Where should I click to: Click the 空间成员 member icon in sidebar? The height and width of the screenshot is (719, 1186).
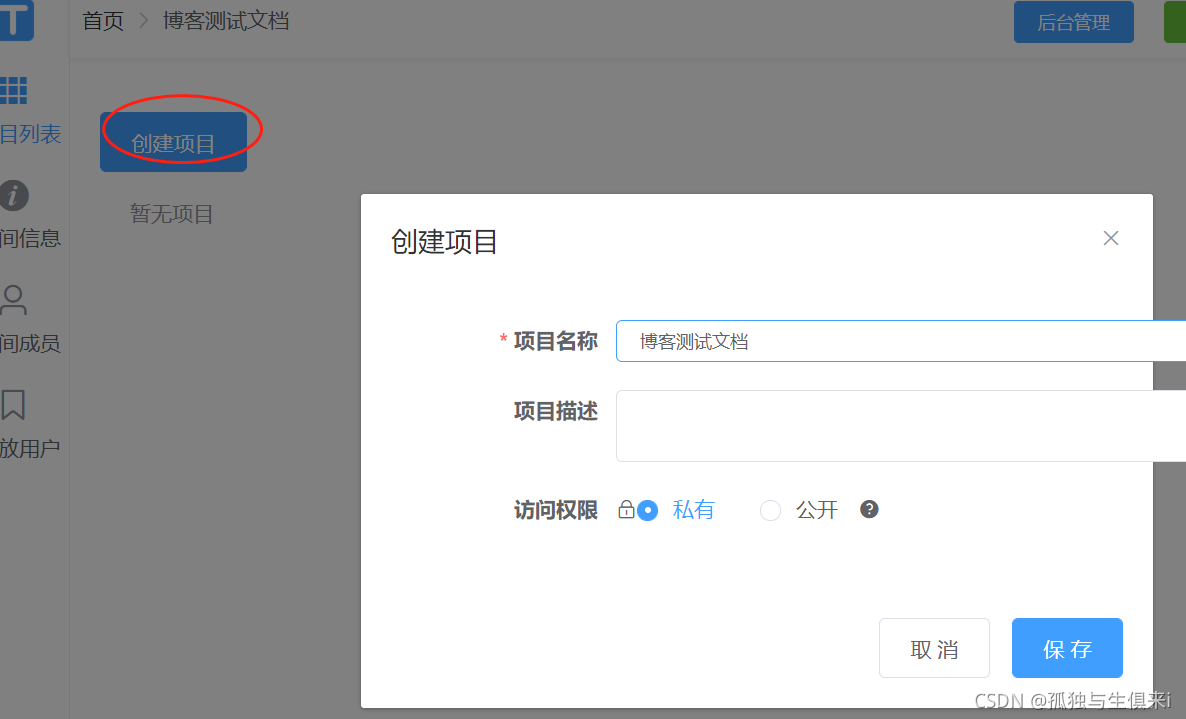click(14, 300)
